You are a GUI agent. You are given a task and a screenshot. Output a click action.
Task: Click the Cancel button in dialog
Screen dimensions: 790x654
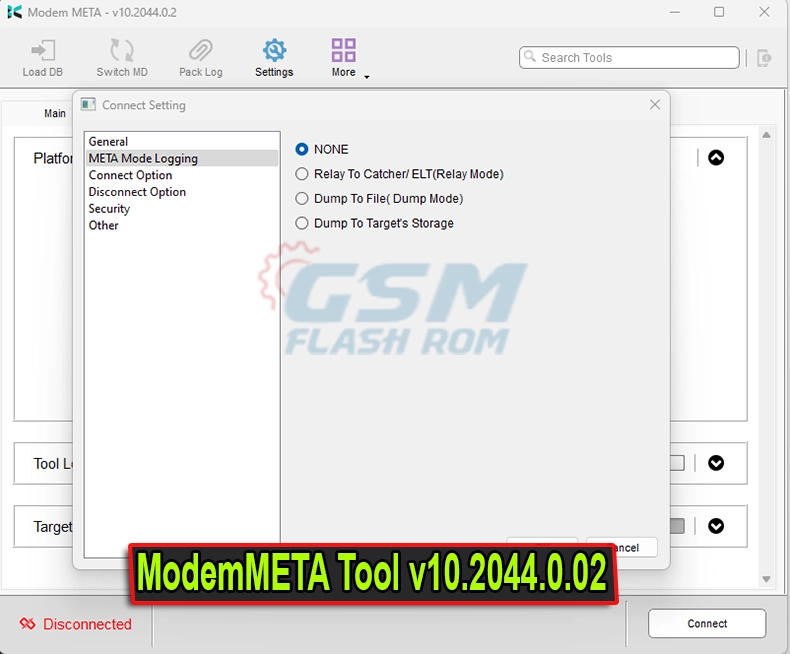click(622, 547)
